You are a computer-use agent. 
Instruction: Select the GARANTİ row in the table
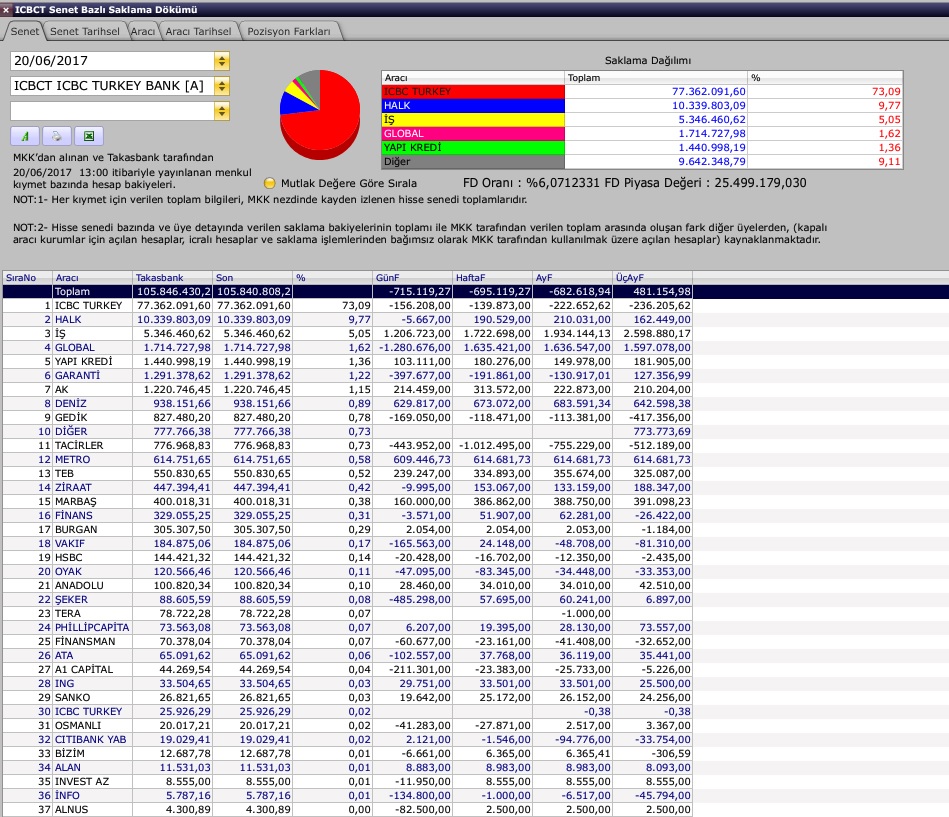(347, 375)
